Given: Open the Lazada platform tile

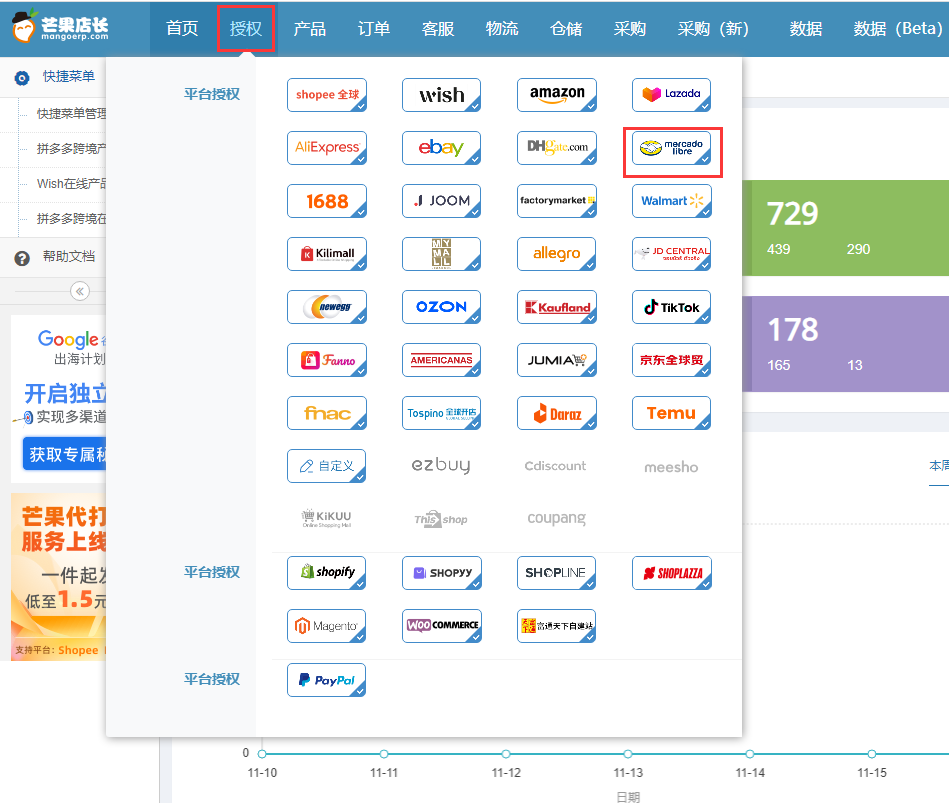Looking at the screenshot, I should tap(671, 95).
